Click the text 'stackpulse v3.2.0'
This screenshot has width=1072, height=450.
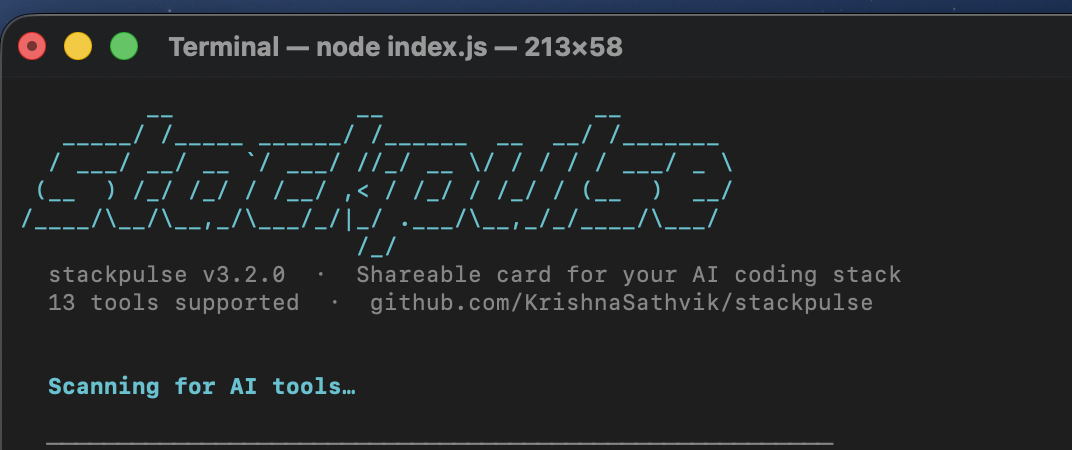pyautogui.click(x=167, y=275)
